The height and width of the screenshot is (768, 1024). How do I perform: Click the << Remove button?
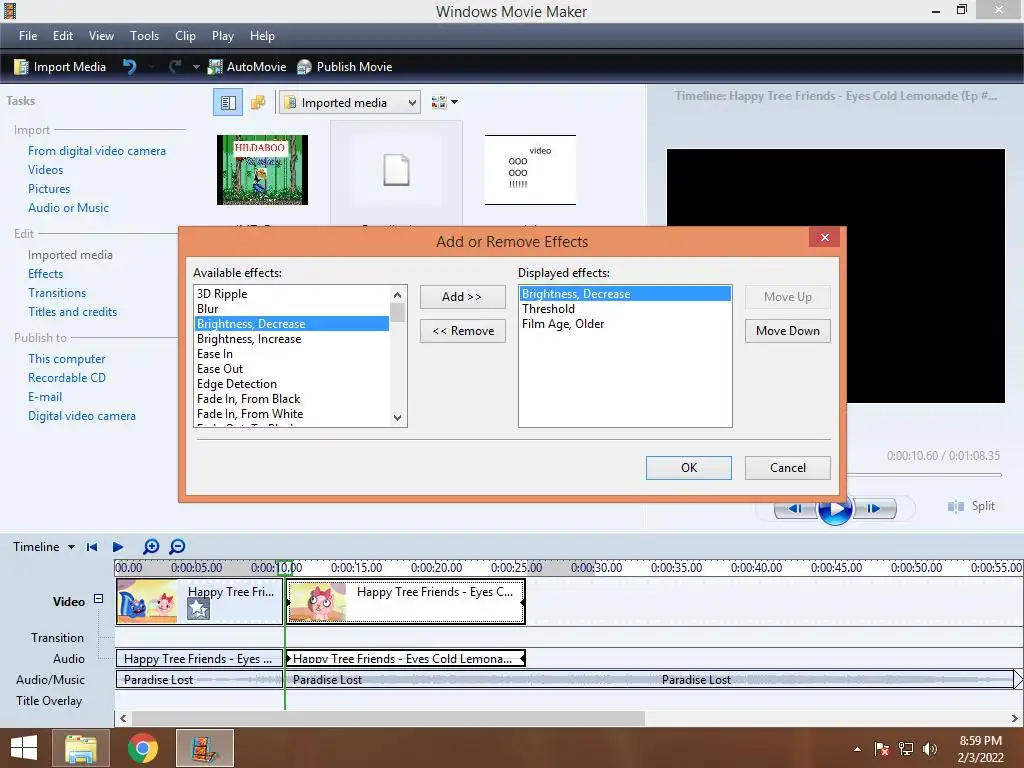pyautogui.click(x=462, y=330)
